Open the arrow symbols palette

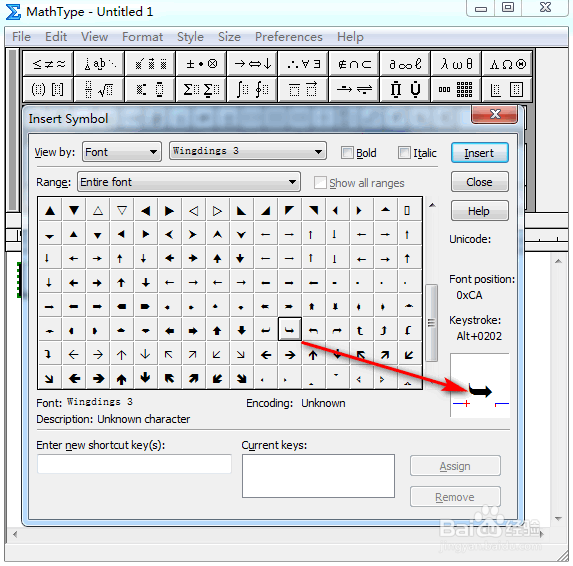coord(253,64)
